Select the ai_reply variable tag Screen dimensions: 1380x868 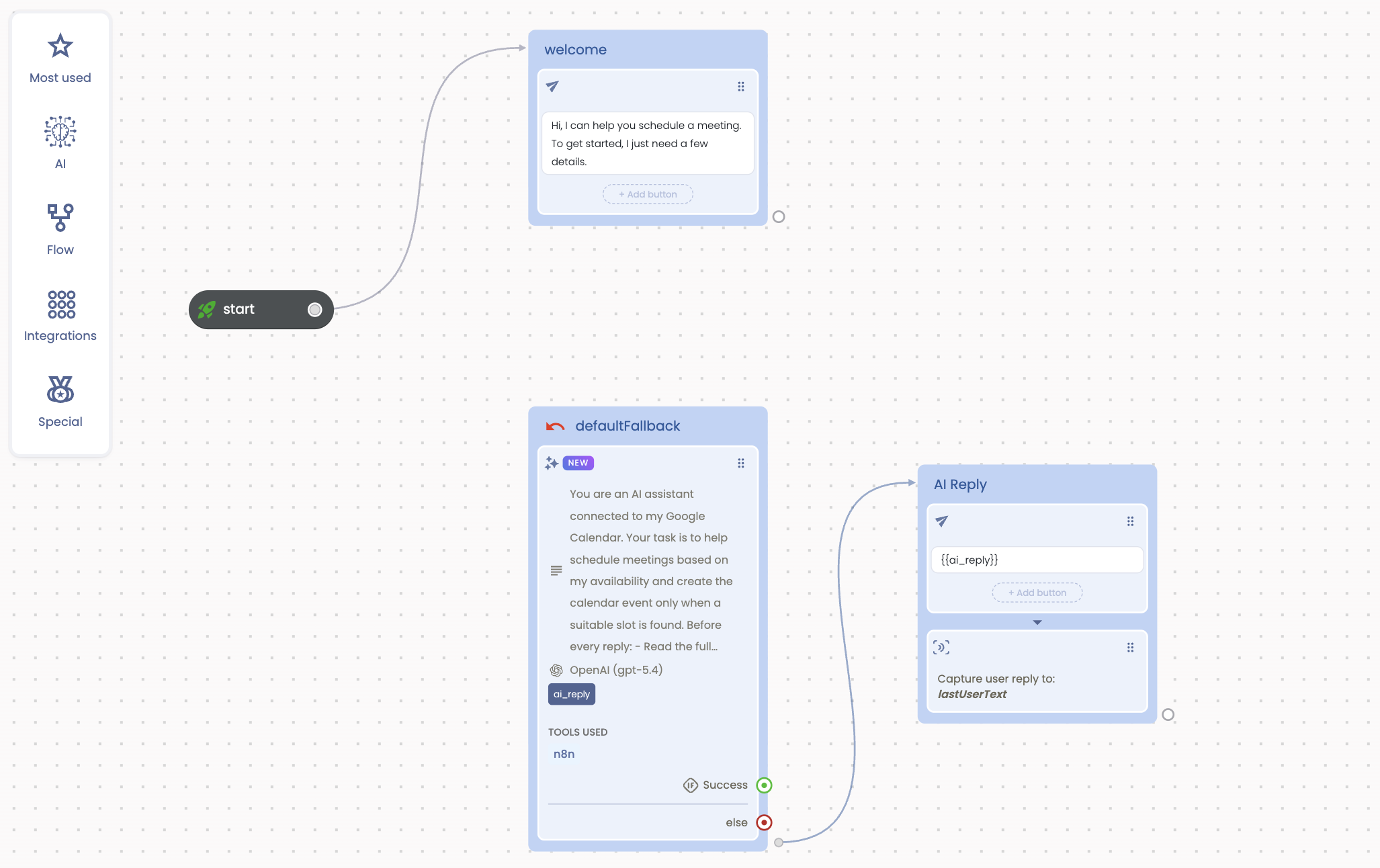[571, 694]
